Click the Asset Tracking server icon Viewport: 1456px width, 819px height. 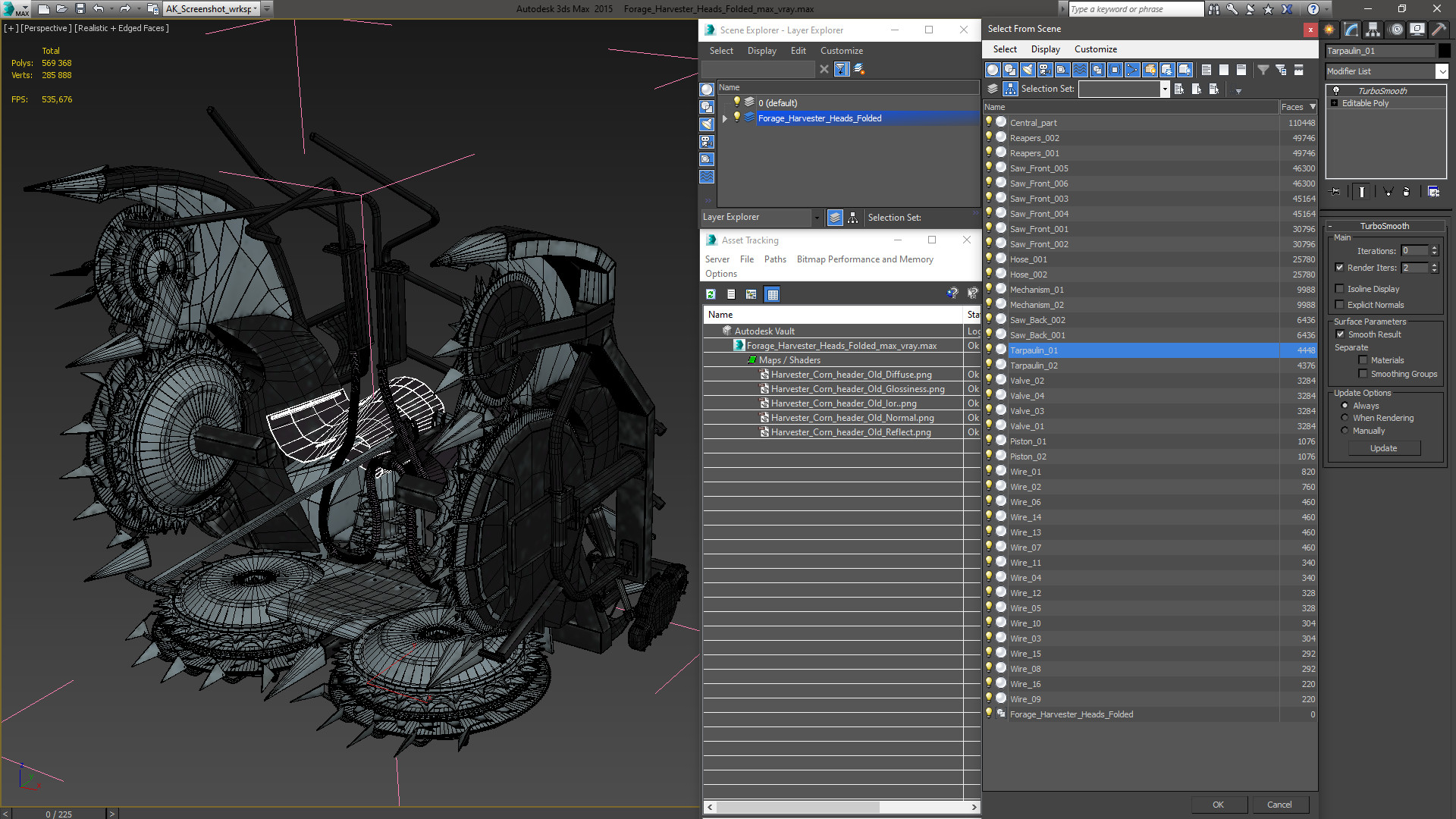pos(717,259)
